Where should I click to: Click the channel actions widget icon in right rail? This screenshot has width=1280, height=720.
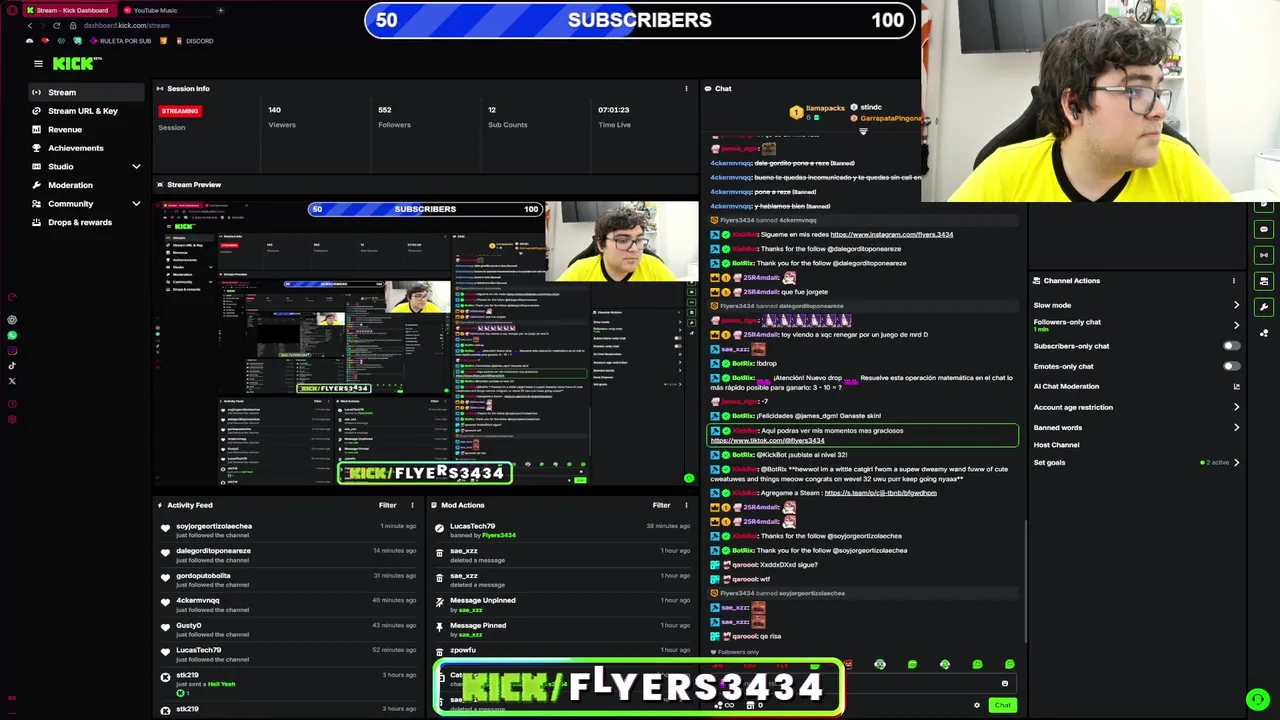tap(1264, 281)
